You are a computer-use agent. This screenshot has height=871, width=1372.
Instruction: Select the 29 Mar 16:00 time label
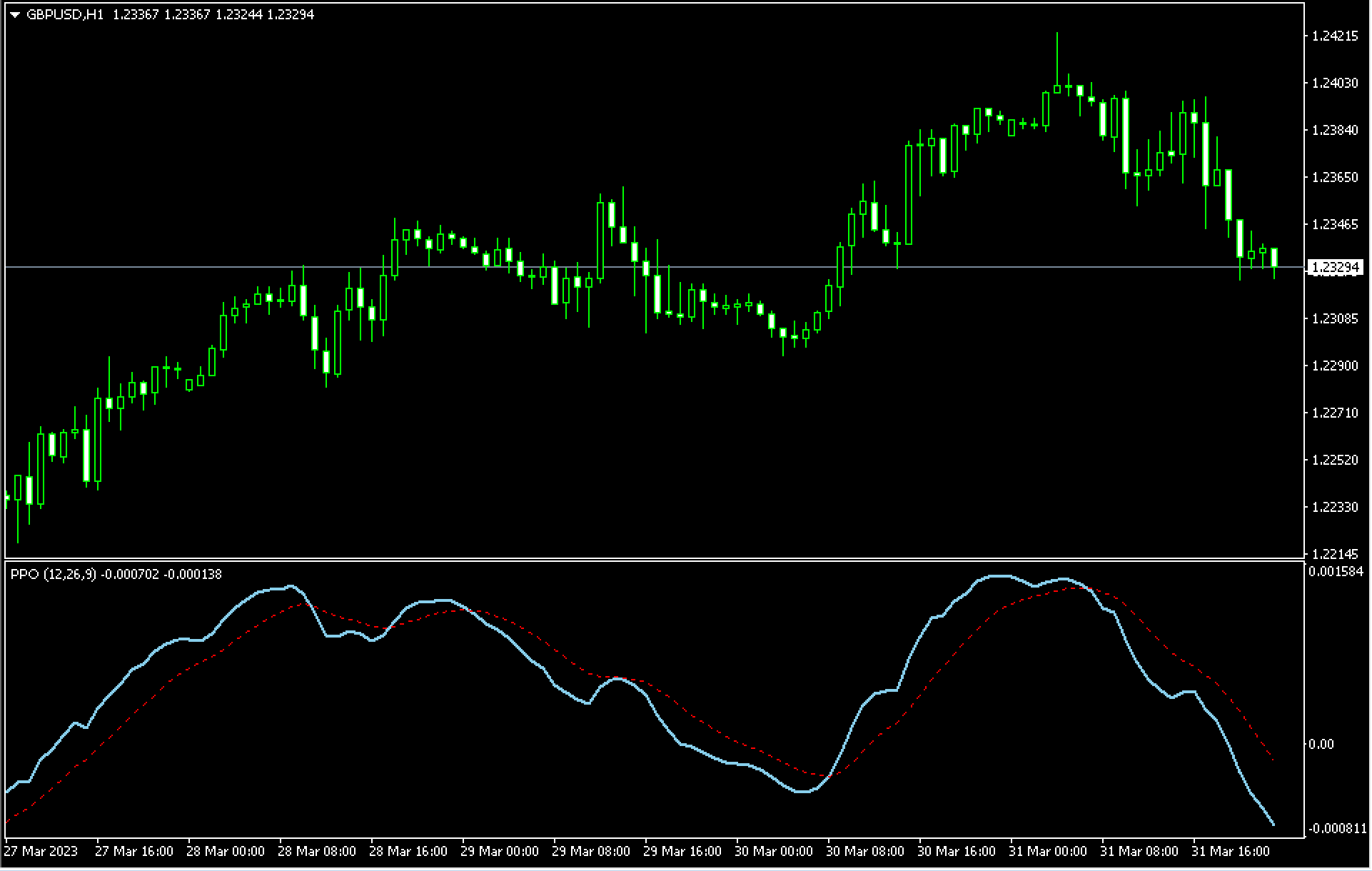coord(682,852)
